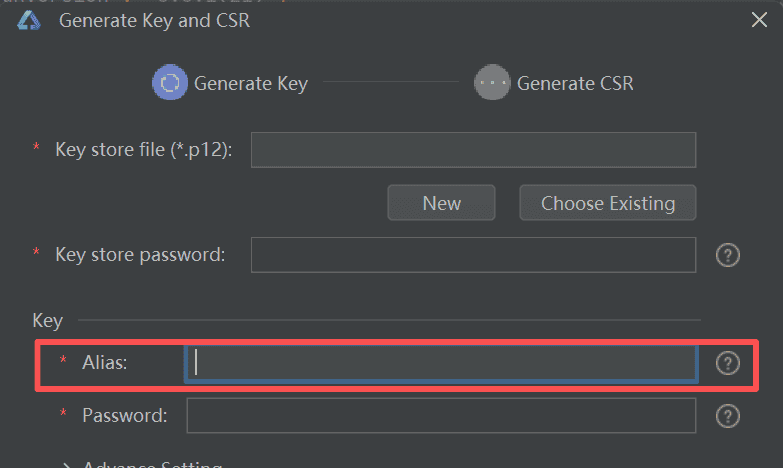Screen dimensions: 783x468
Task: Focus the Key store file (*.p12) field
Action: pyautogui.click(x=473, y=150)
